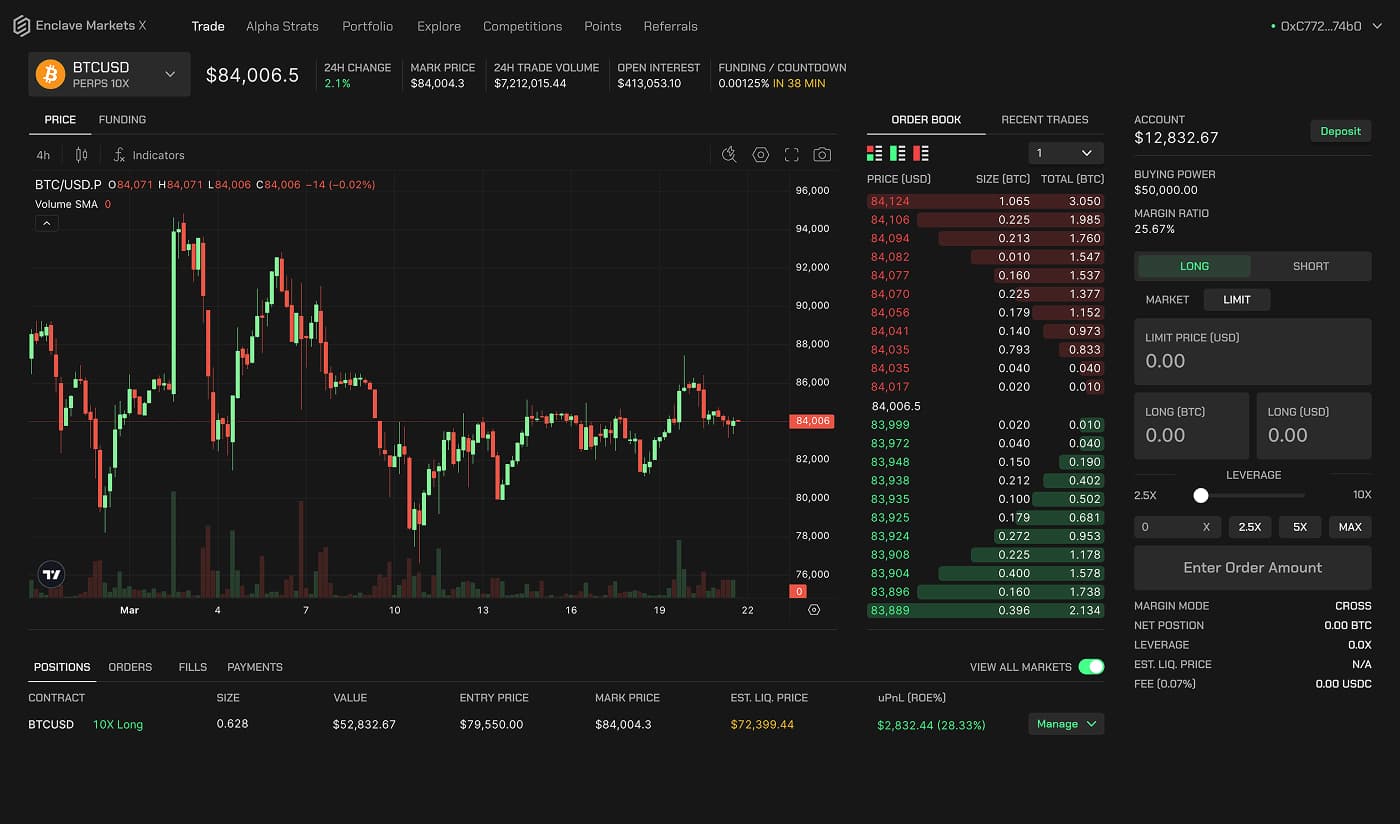The height and width of the screenshot is (824, 1400).
Task: Toggle View All Markets switch
Action: [1091, 667]
